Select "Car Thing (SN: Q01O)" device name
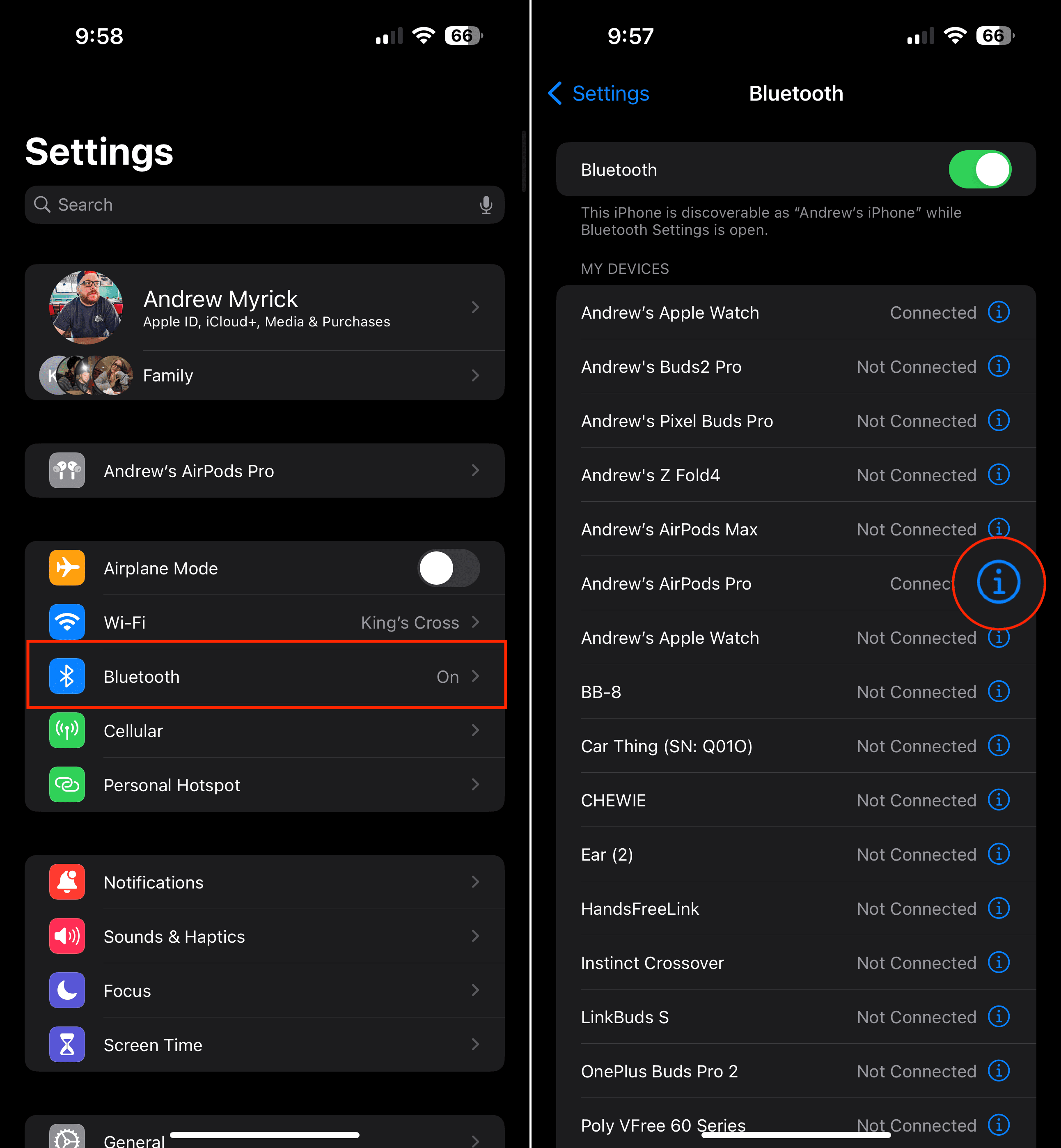 (667, 746)
